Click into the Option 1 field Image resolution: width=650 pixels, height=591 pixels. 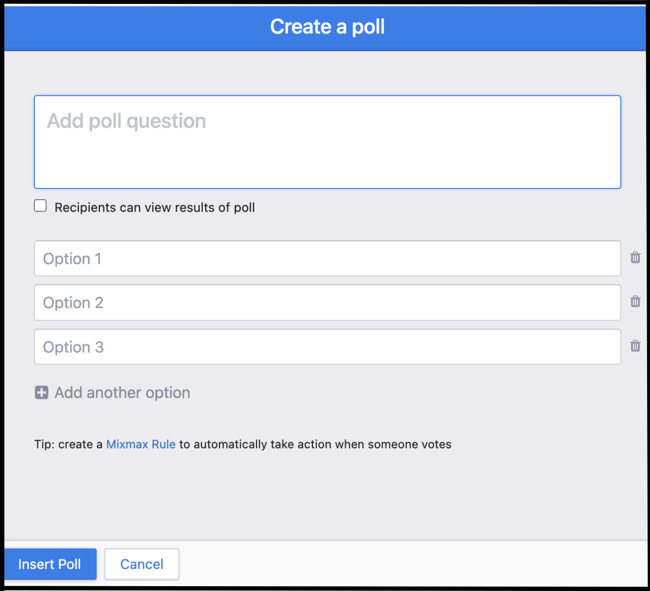point(327,259)
